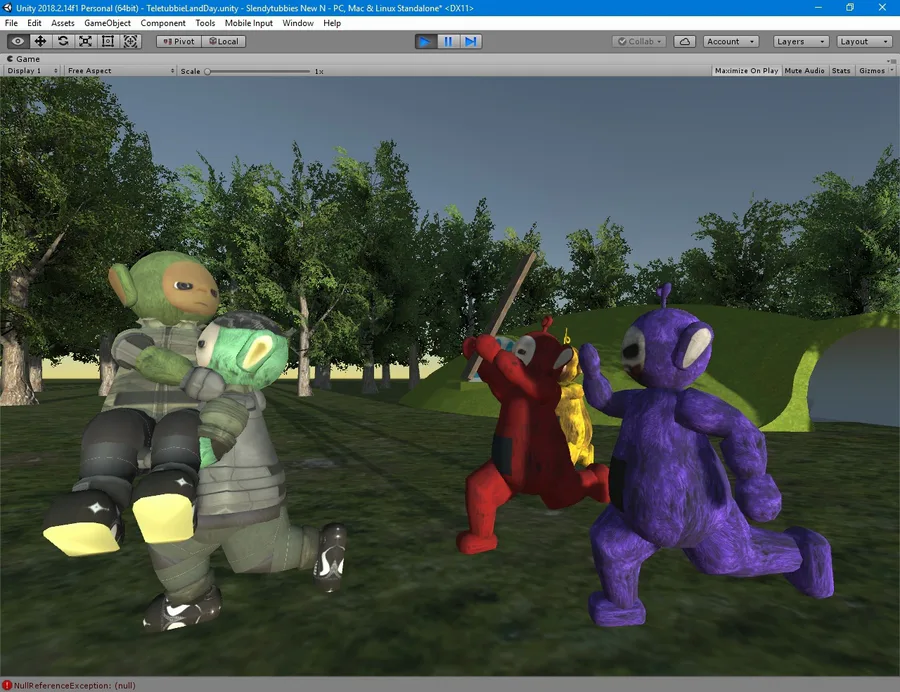
Task: Open the Layers dropdown
Action: tap(801, 41)
